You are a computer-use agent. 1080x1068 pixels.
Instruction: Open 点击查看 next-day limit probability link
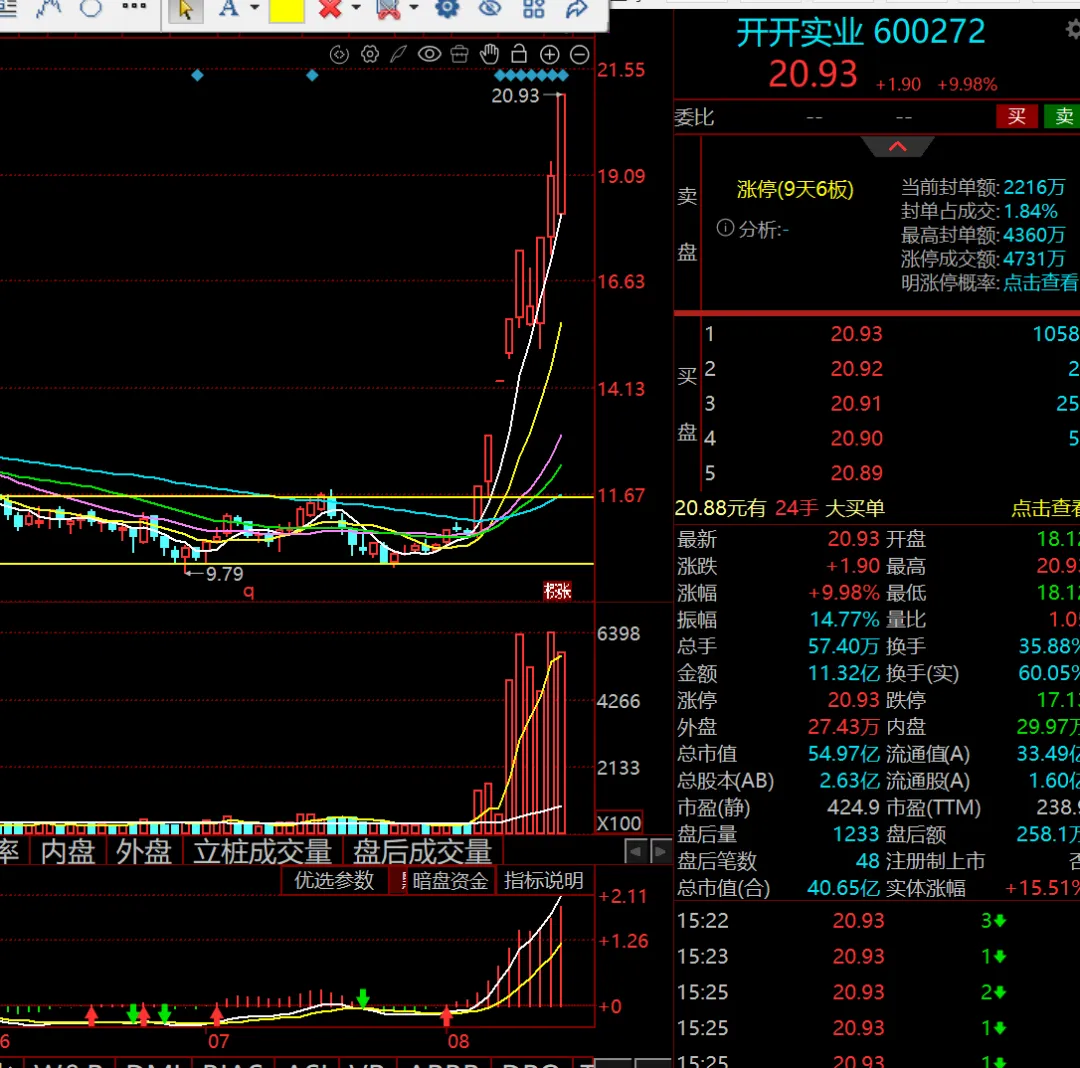click(x=1041, y=282)
